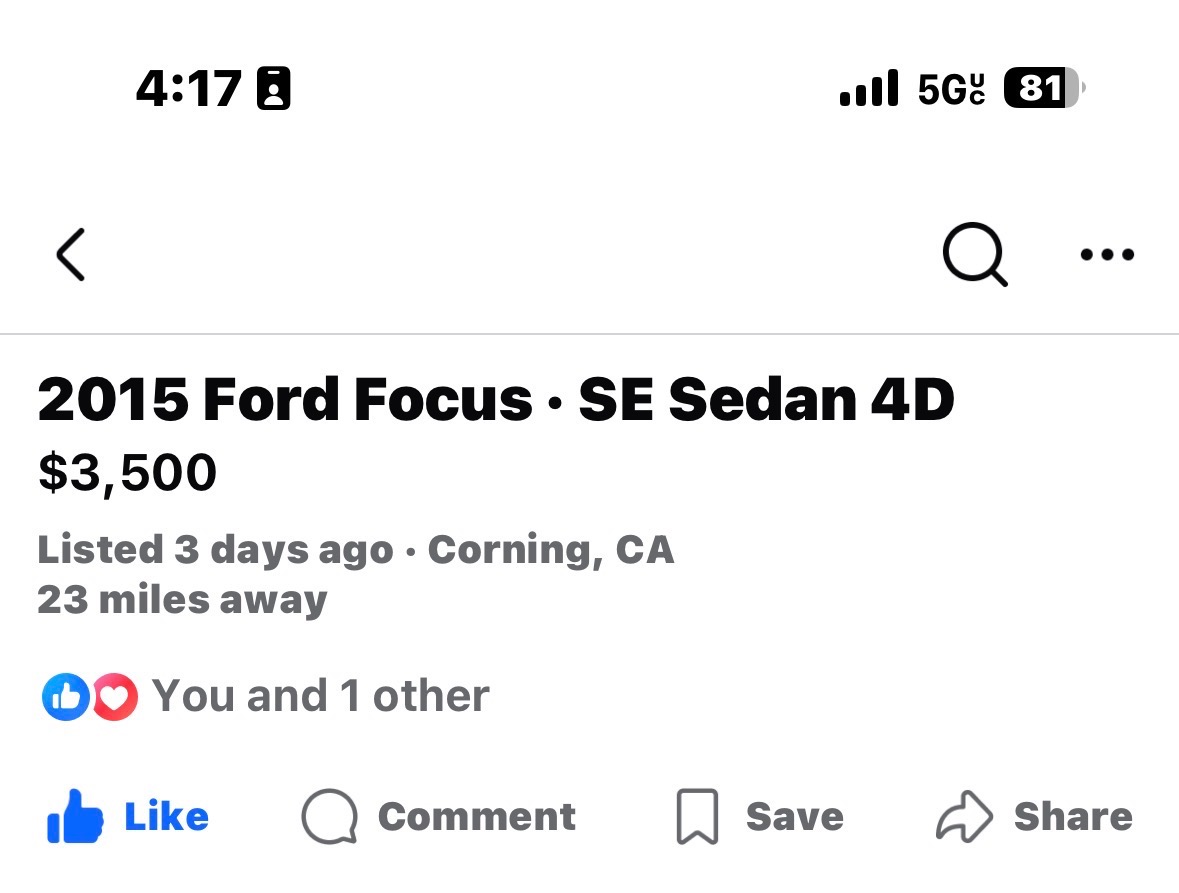Tap the back arrow chevron
Viewport: 1179px width, 893px height.
tap(71, 255)
